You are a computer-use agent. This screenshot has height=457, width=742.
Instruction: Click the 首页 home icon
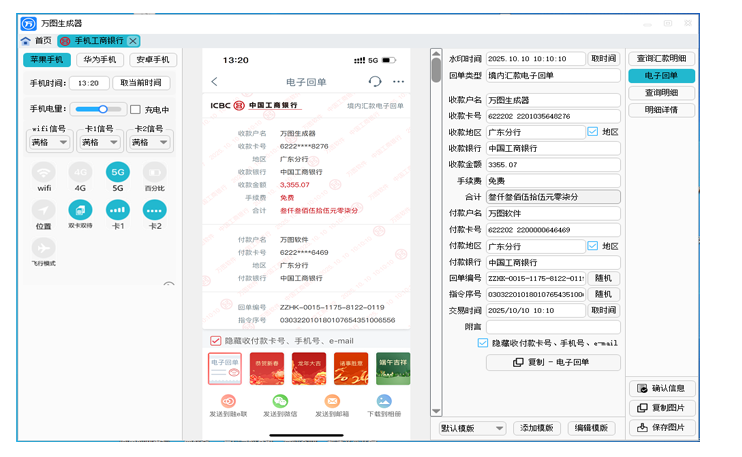[x=26, y=41]
